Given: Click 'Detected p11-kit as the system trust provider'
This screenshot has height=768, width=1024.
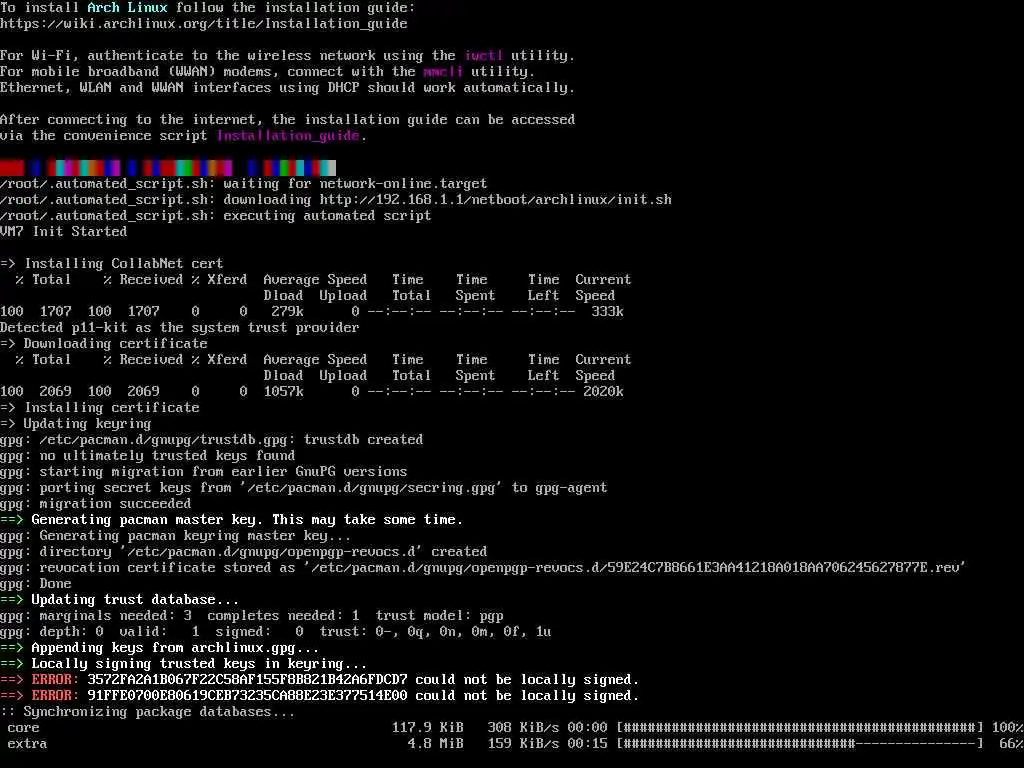Looking at the screenshot, I should click(180, 328).
